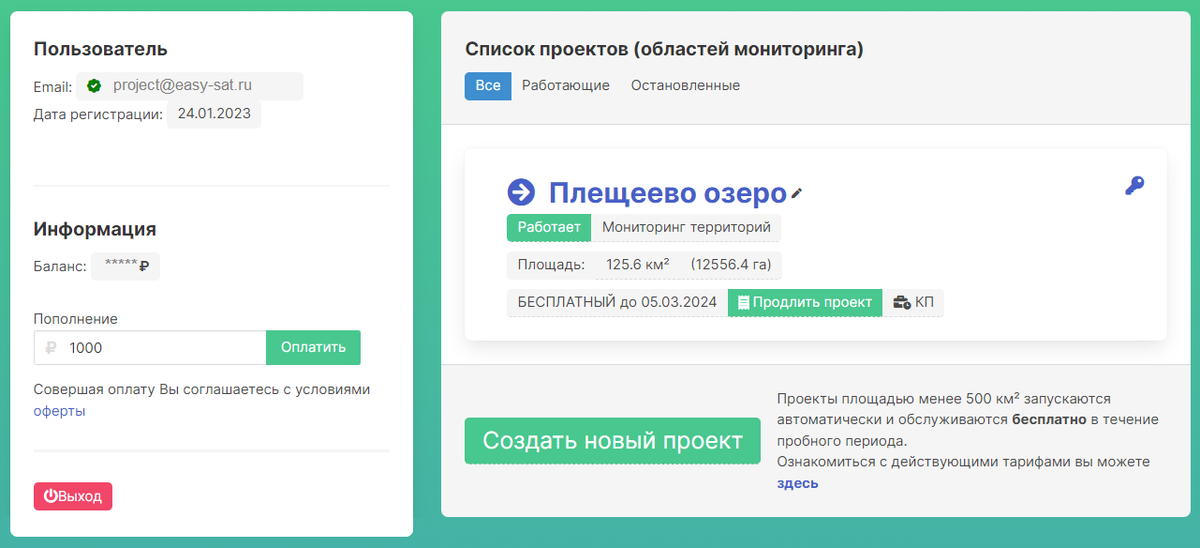The width and height of the screenshot is (1200, 548).
Task: Click the Информация heading
Action: point(95,229)
